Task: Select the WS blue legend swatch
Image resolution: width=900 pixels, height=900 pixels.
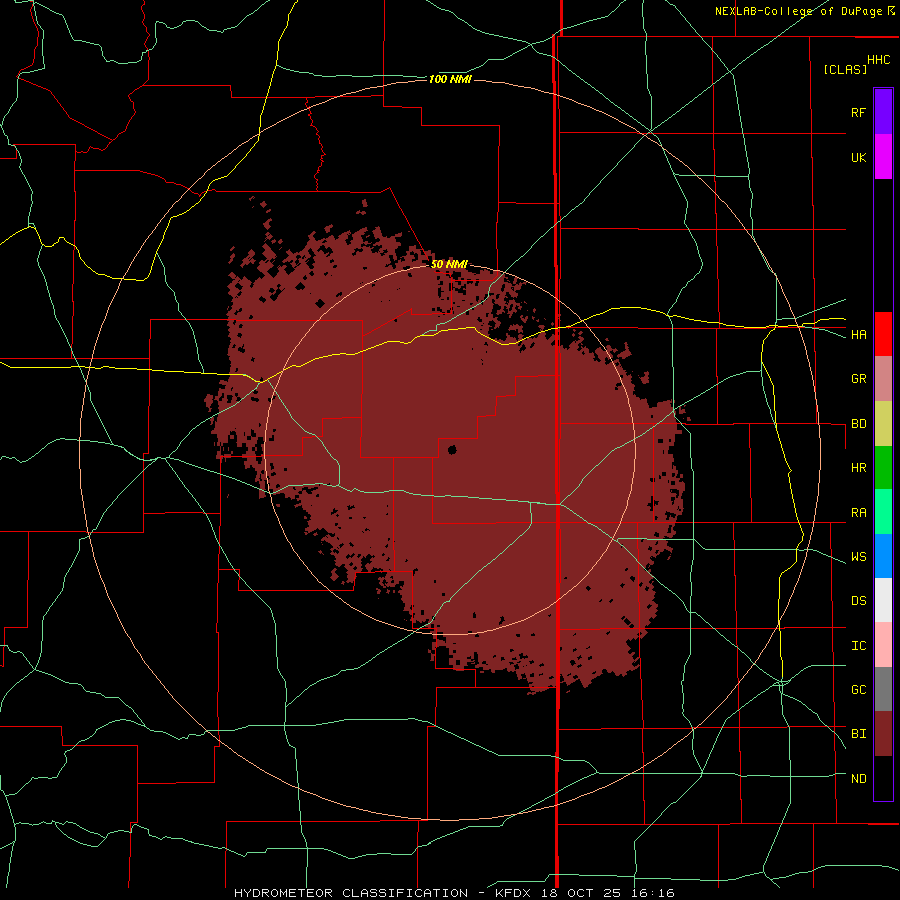Action: [x=883, y=556]
